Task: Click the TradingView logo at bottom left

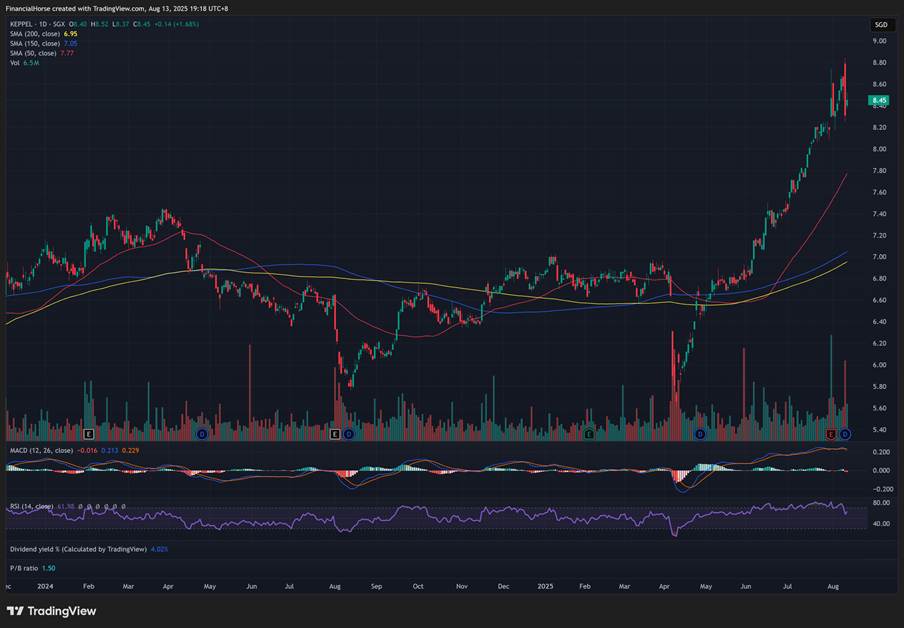Action: point(52,611)
